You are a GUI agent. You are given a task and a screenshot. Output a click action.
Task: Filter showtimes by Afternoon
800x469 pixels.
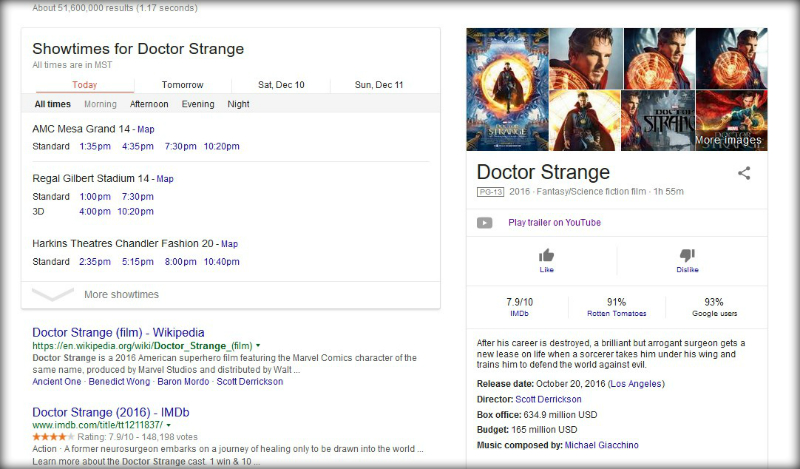coord(149,104)
